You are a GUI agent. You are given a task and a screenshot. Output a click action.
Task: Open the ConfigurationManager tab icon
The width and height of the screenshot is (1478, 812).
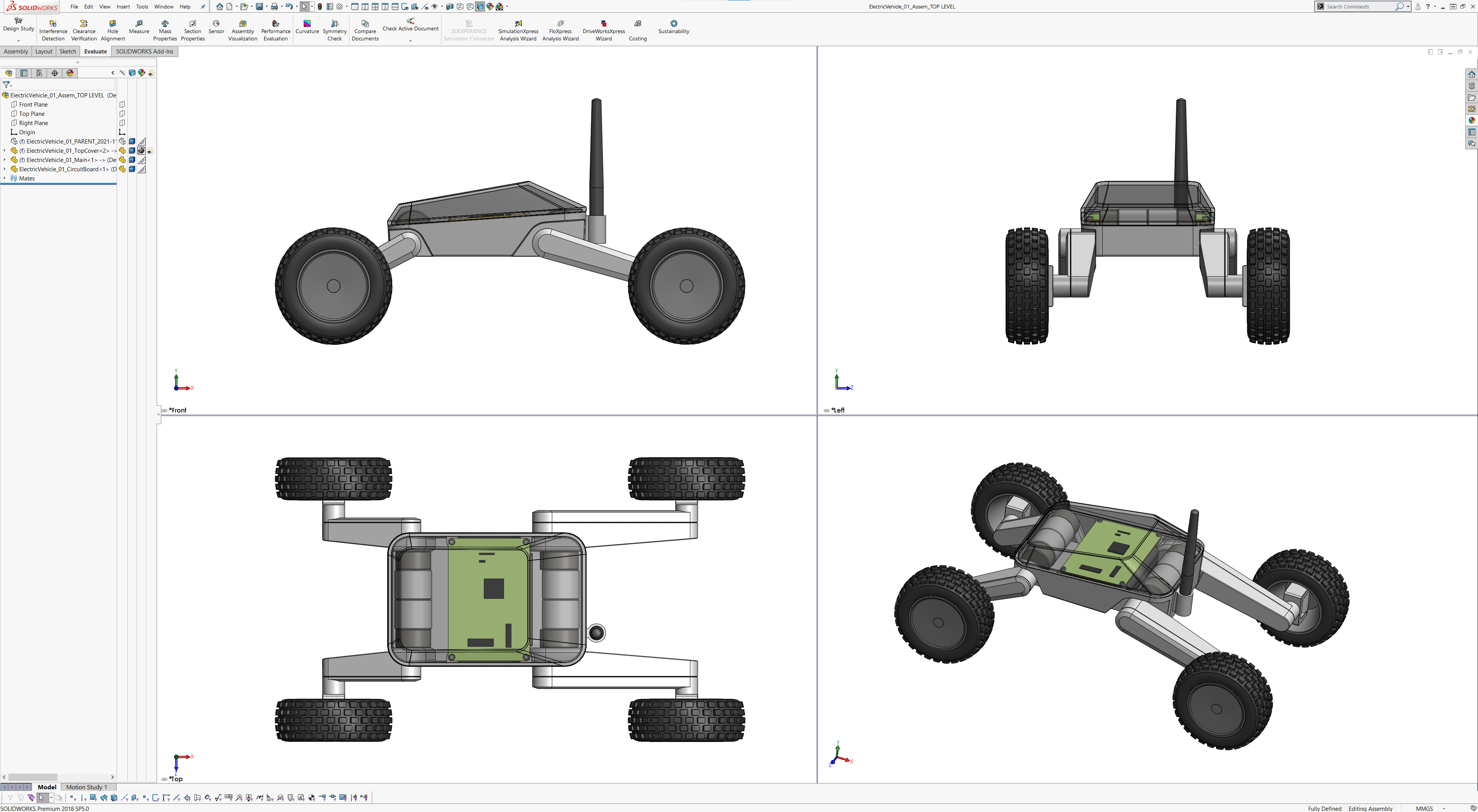[39, 73]
